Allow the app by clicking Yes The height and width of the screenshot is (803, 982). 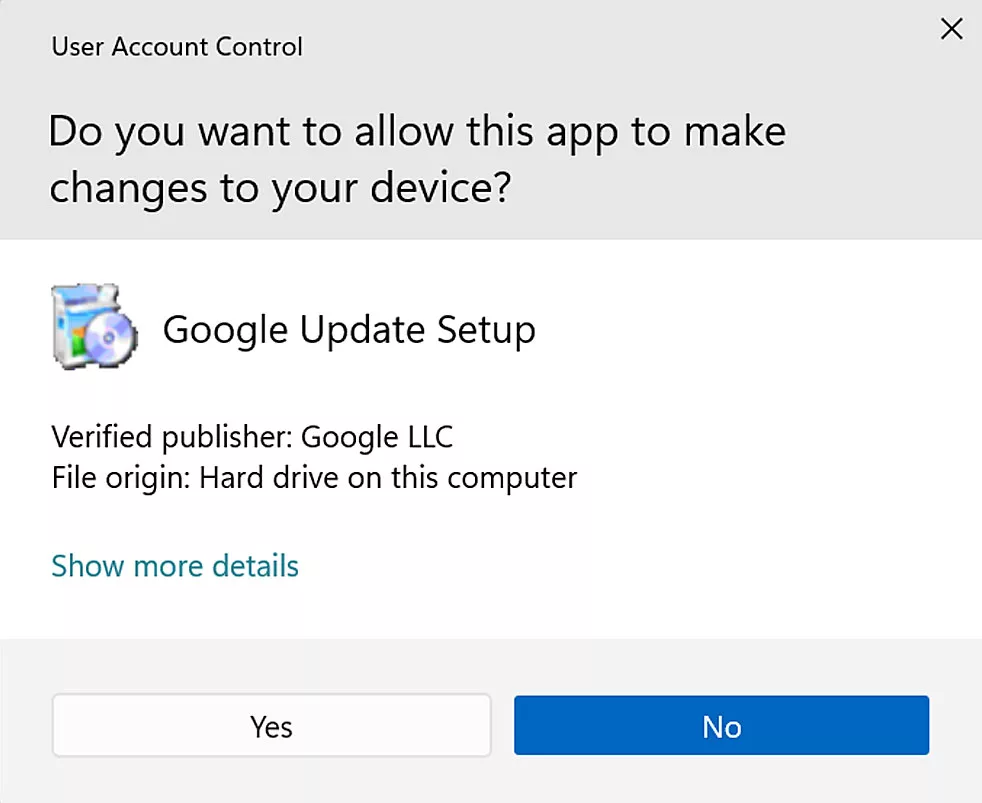click(270, 726)
